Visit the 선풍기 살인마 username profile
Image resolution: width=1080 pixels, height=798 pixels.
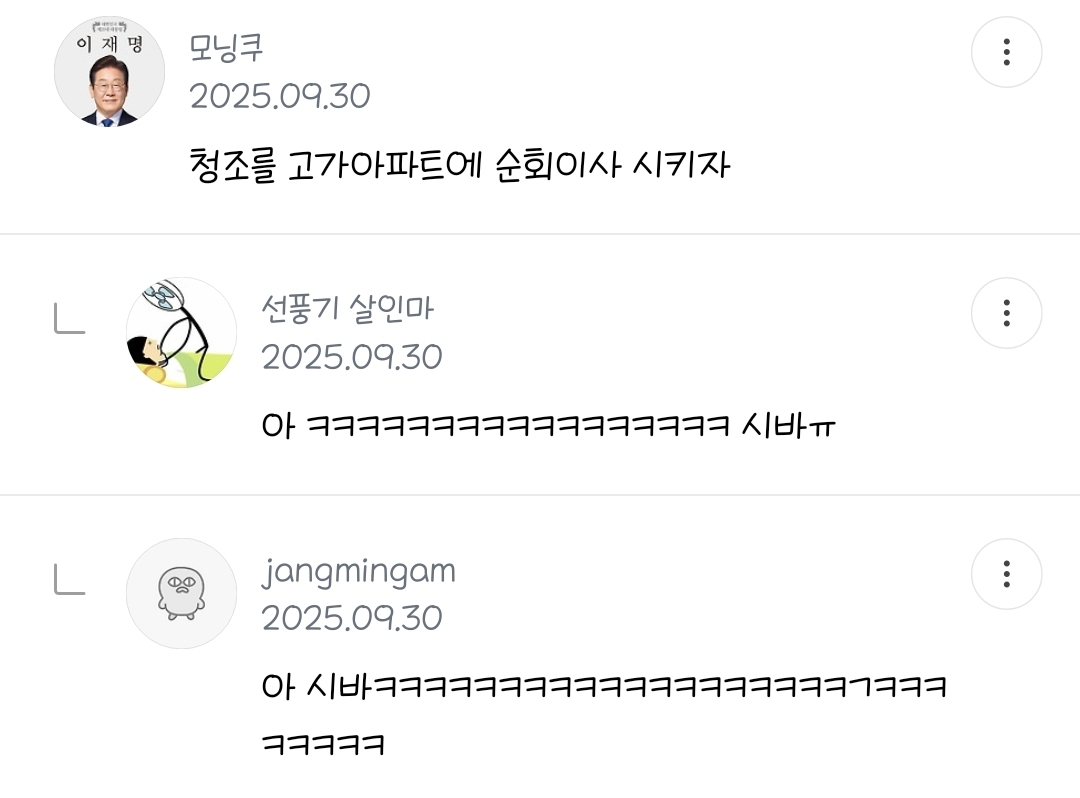pos(348,308)
